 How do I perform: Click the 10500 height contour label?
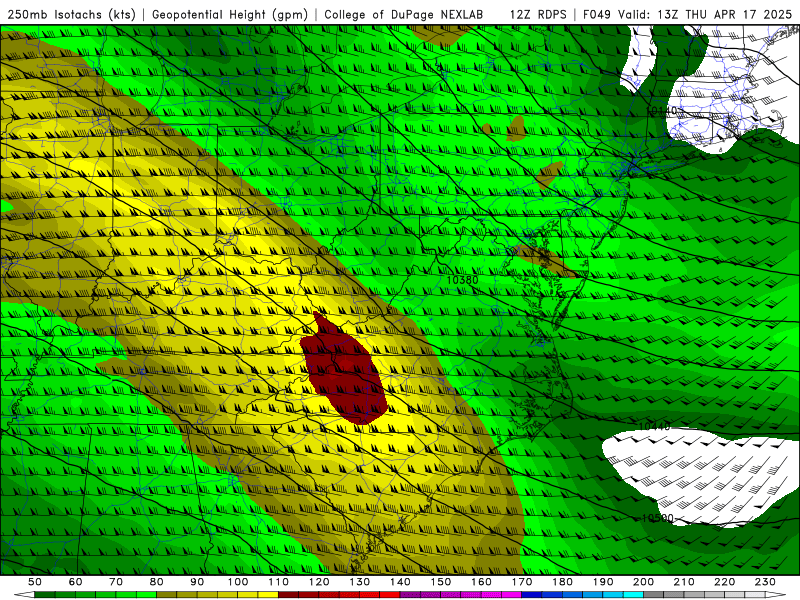pos(657,518)
